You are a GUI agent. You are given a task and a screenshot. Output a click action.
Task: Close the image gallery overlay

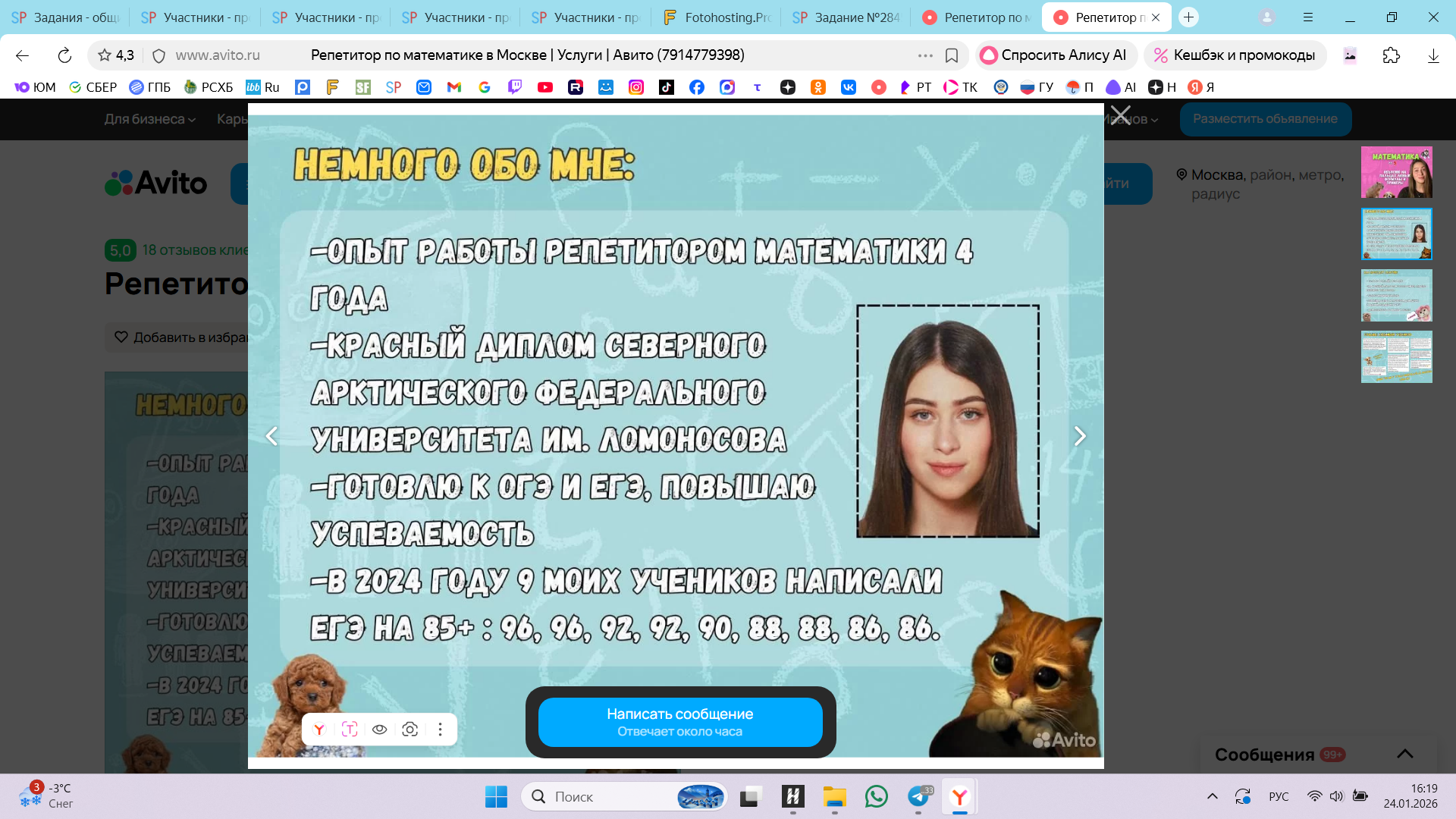(x=1120, y=116)
